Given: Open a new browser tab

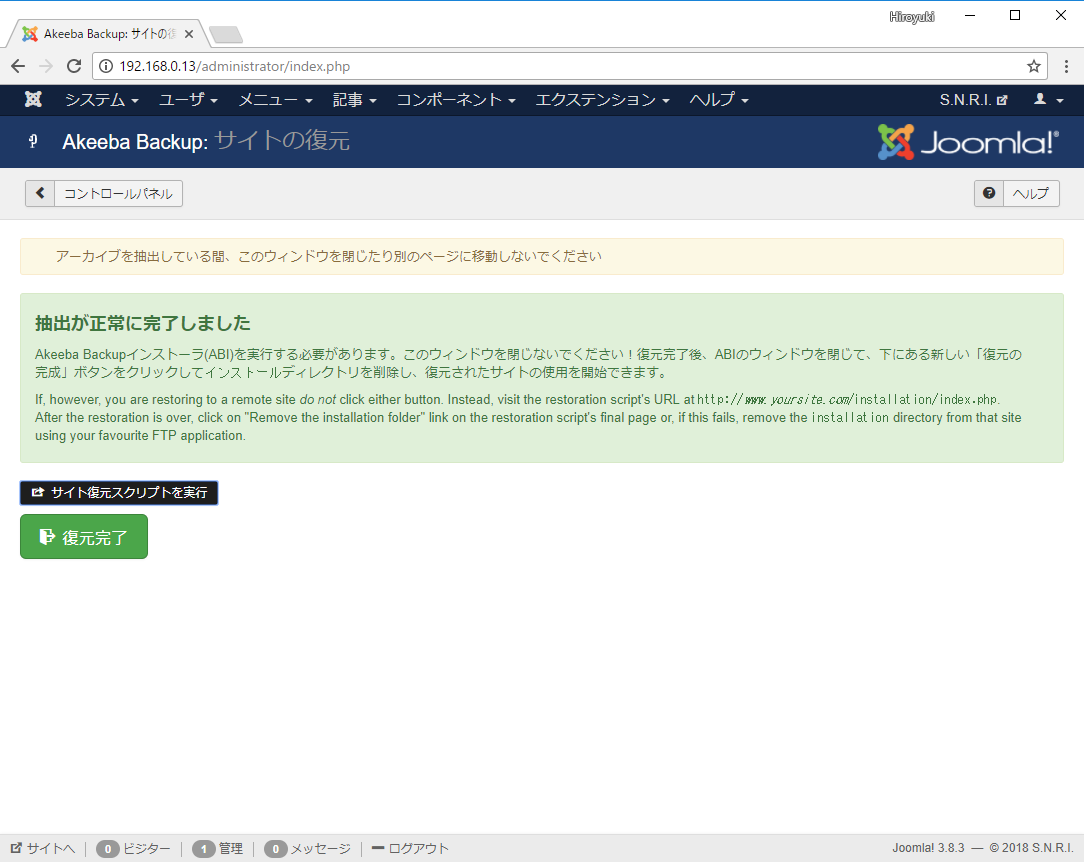Looking at the screenshot, I should click(225, 34).
